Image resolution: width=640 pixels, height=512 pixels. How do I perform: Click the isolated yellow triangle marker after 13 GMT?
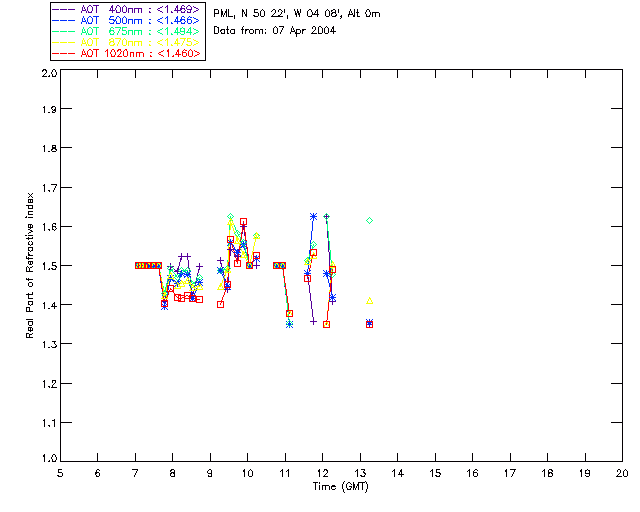tap(370, 301)
